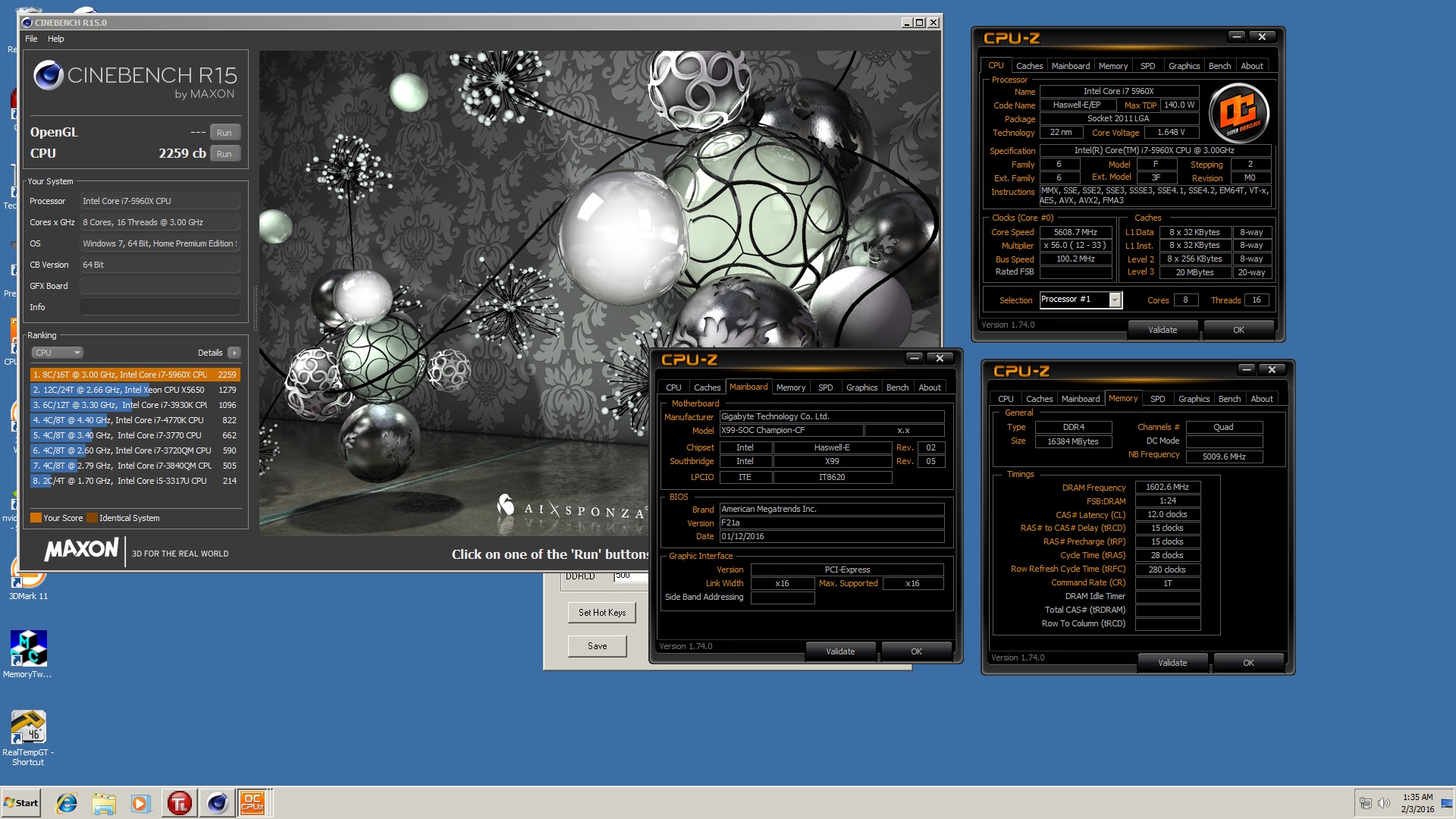Screen dimensions: 1456x819
Task: Open the Cinebench File menu
Action: pyautogui.click(x=31, y=39)
